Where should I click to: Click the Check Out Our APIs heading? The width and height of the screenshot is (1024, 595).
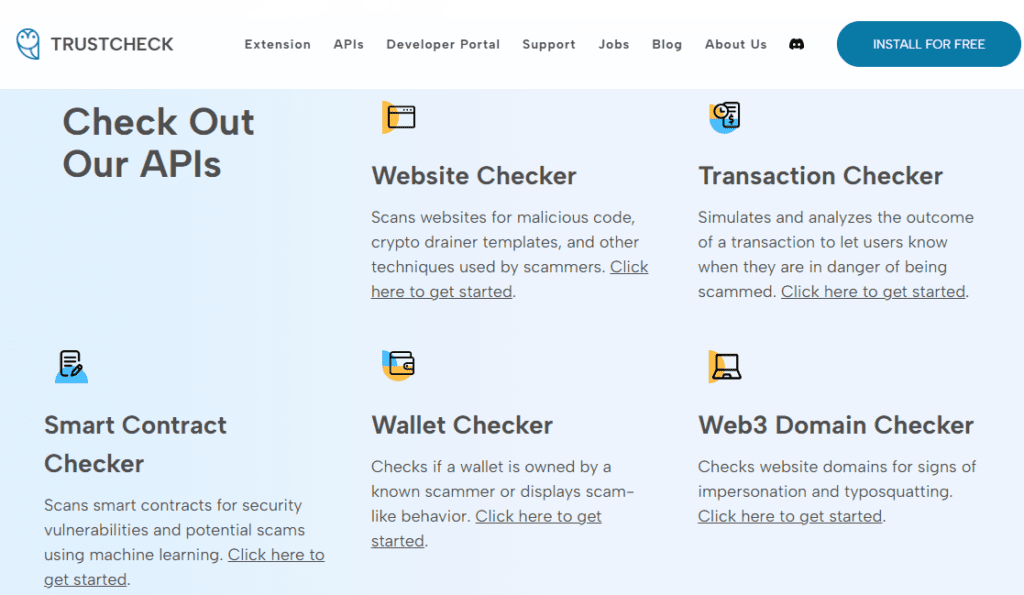(x=158, y=142)
